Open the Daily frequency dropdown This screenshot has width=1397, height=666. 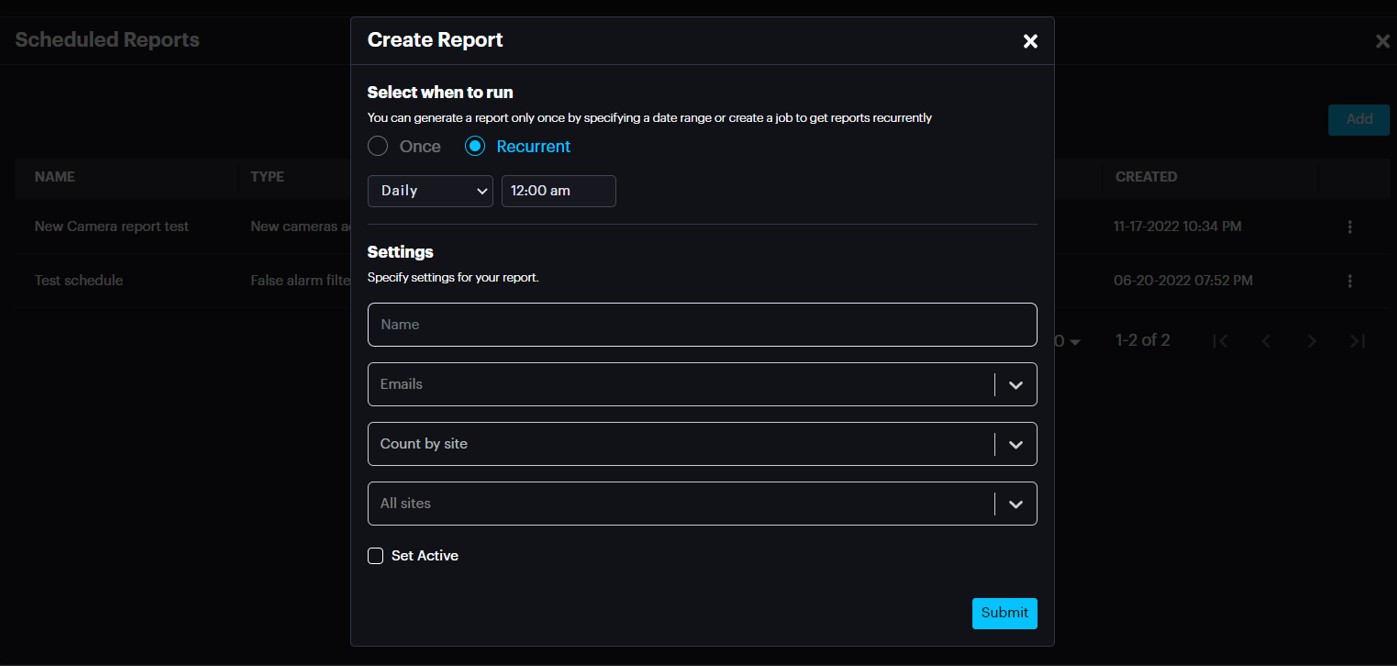tap(430, 191)
